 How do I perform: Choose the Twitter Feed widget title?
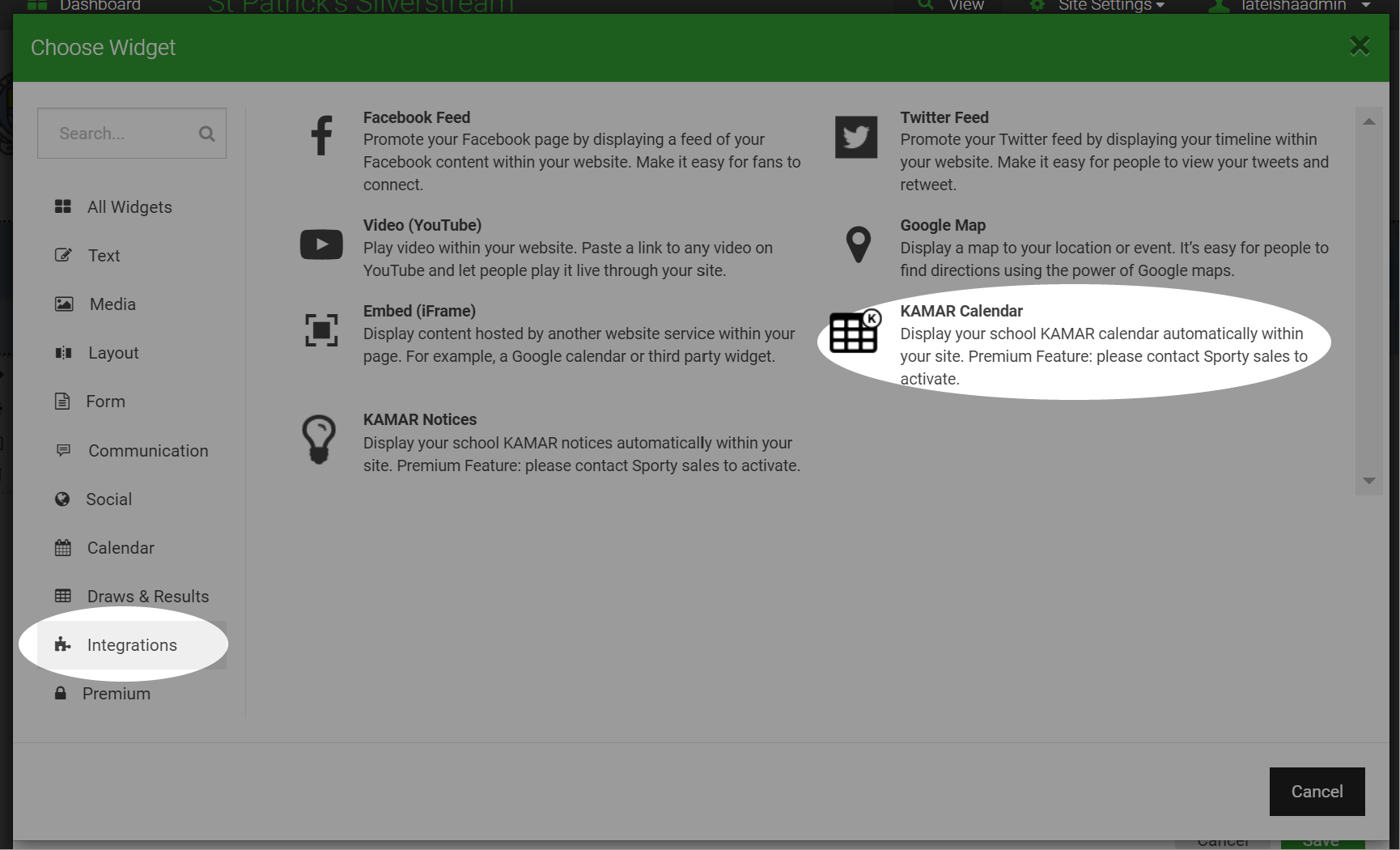coord(944,117)
